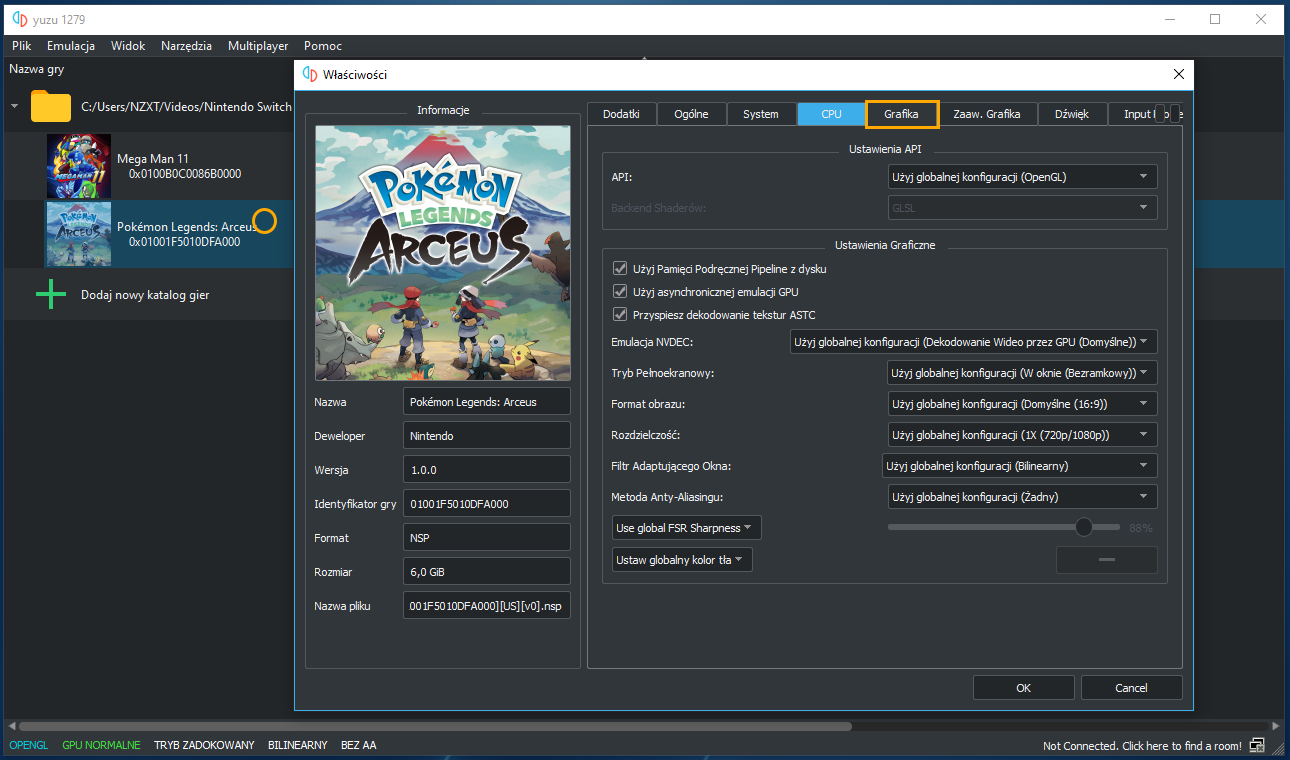Click OPENGL API toggle in status bar

(28, 746)
